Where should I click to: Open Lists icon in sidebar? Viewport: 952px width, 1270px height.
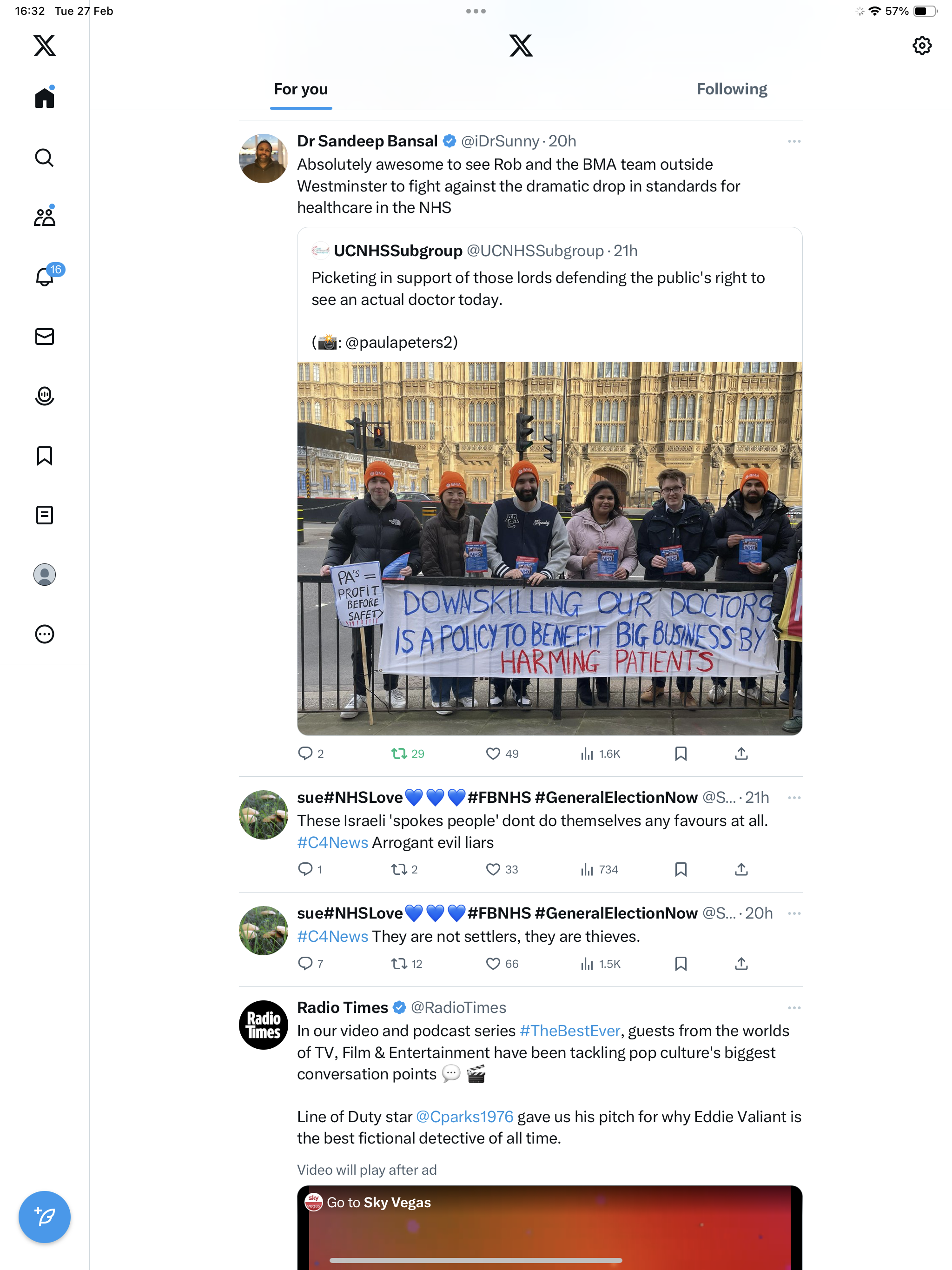44,515
